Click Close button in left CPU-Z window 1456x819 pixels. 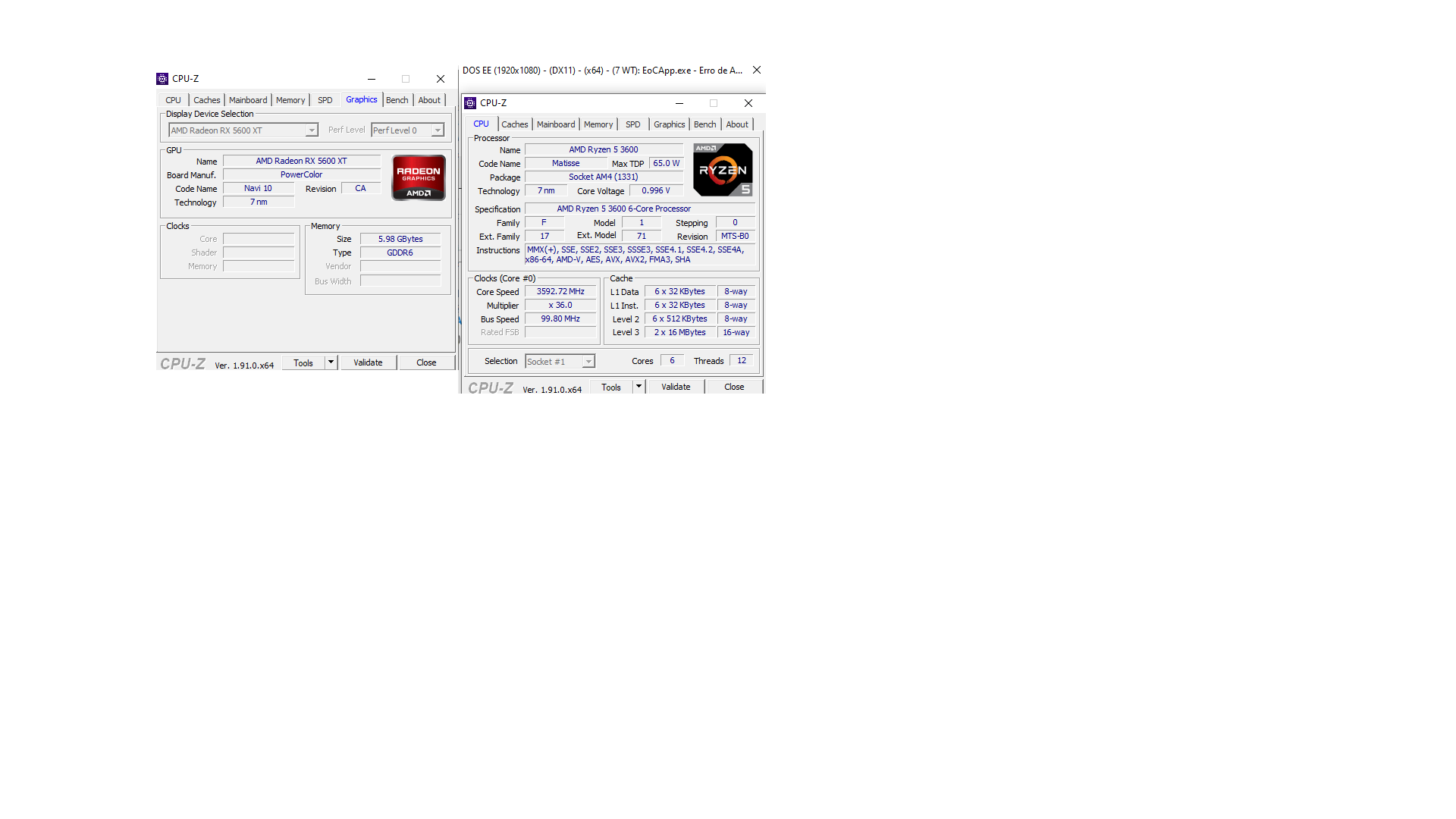tap(426, 362)
